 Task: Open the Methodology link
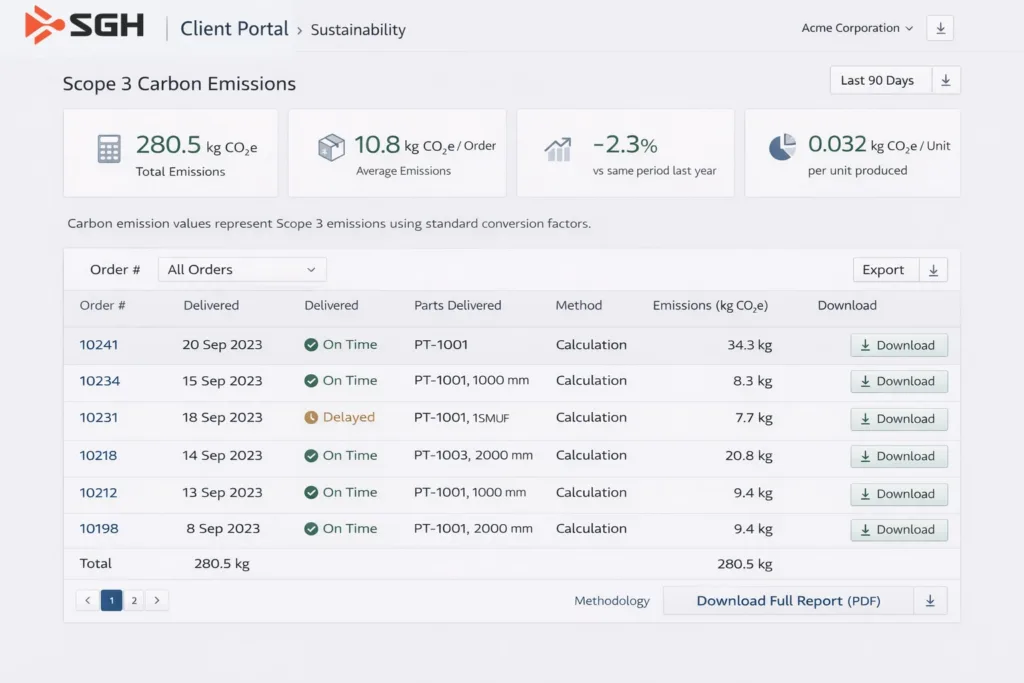611,601
